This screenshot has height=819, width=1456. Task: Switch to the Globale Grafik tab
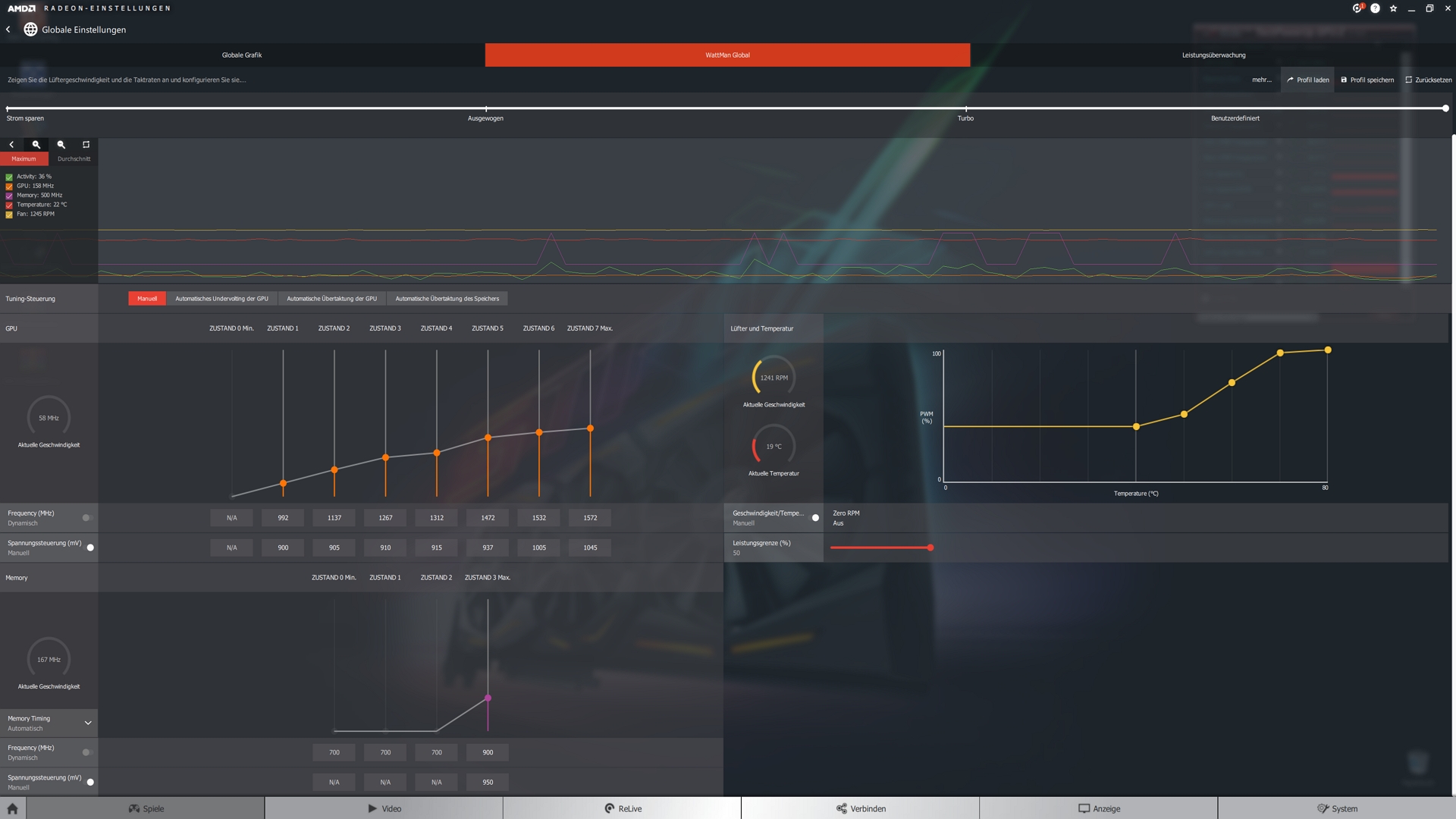click(x=242, y=55)
